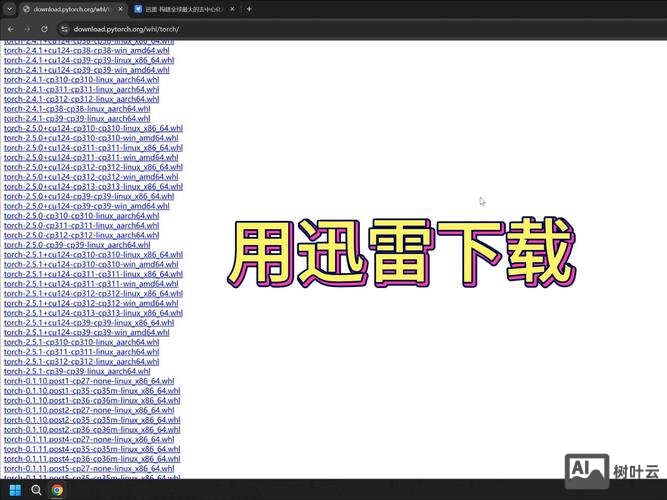
Task: Open torch-0.1.11.post4-cp36-cp36m-linux_x86_64.whl
Action: tap(92, 459)
